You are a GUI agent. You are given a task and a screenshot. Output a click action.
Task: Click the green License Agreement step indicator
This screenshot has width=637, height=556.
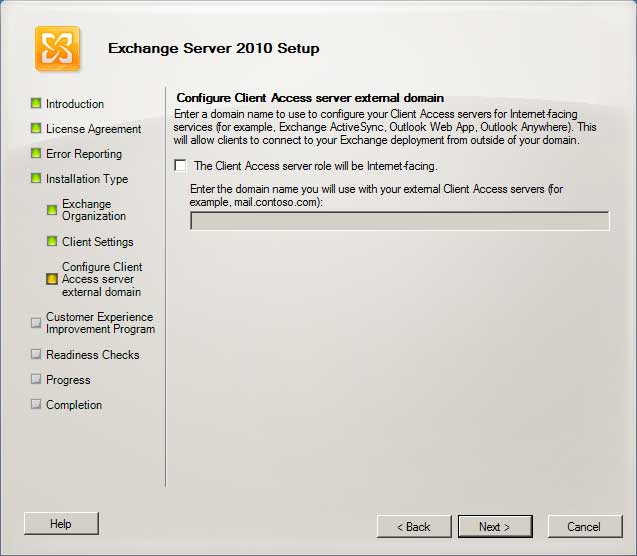pyautogui.click(x=36, y=128)
